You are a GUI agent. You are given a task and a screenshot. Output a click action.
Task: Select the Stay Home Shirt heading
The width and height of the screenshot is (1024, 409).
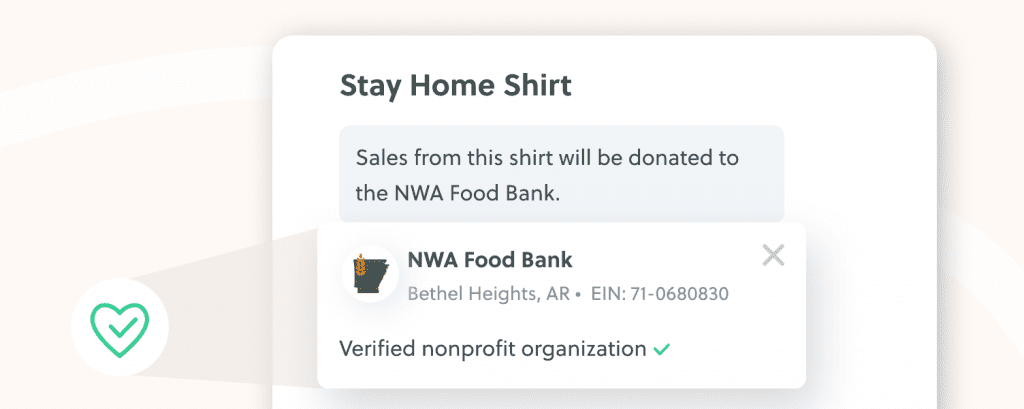point(456,86)
